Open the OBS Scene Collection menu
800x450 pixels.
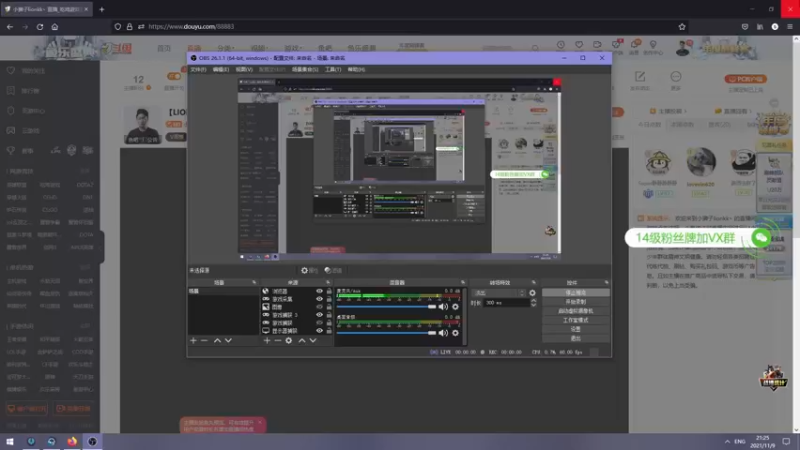305,69
